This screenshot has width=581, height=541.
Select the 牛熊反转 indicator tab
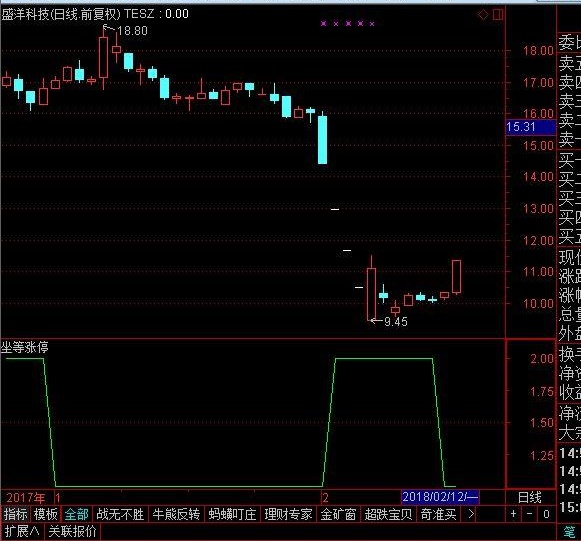point(176,514)
